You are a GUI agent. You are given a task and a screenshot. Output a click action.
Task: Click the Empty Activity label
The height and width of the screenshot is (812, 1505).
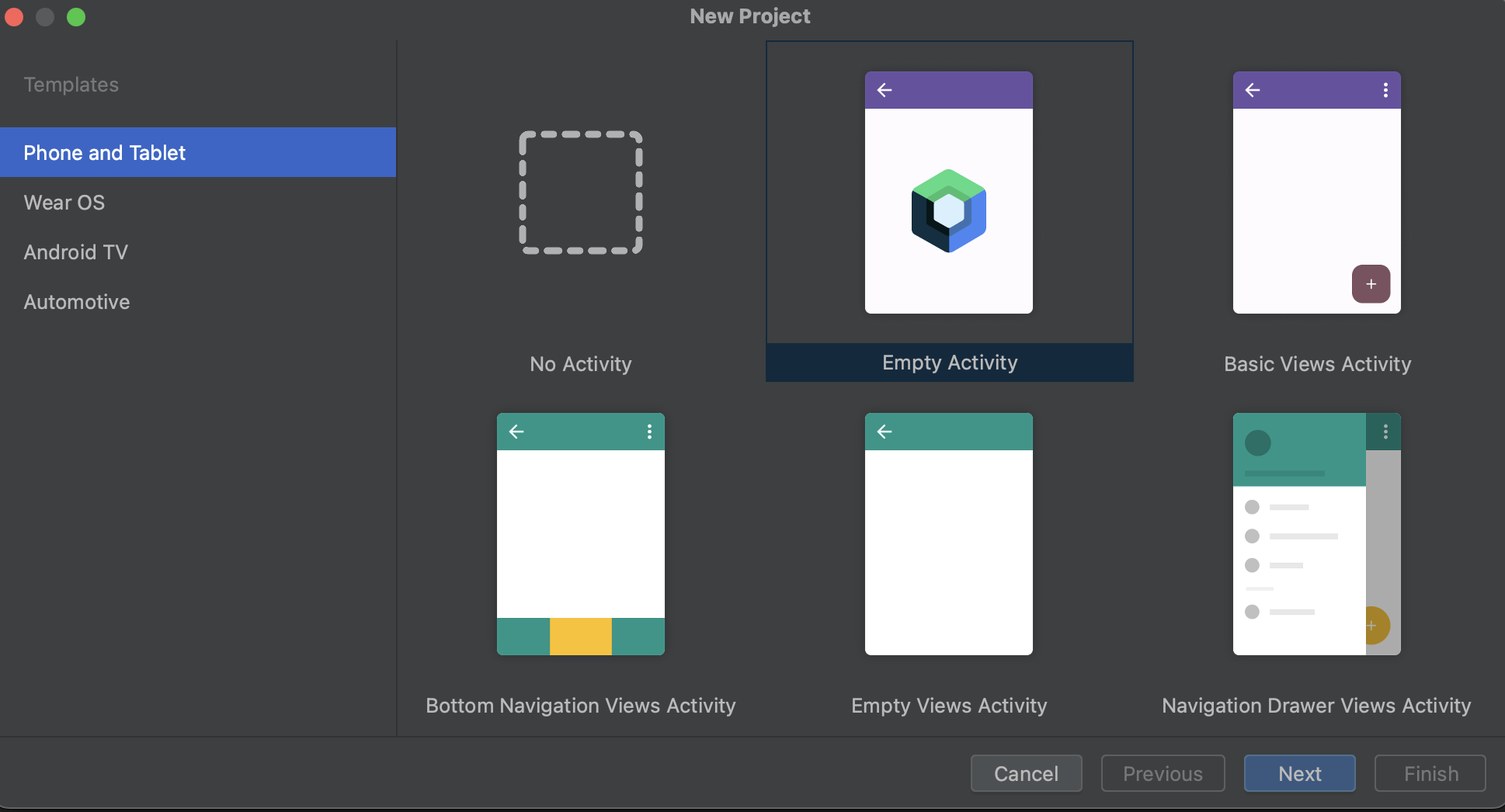950,363
